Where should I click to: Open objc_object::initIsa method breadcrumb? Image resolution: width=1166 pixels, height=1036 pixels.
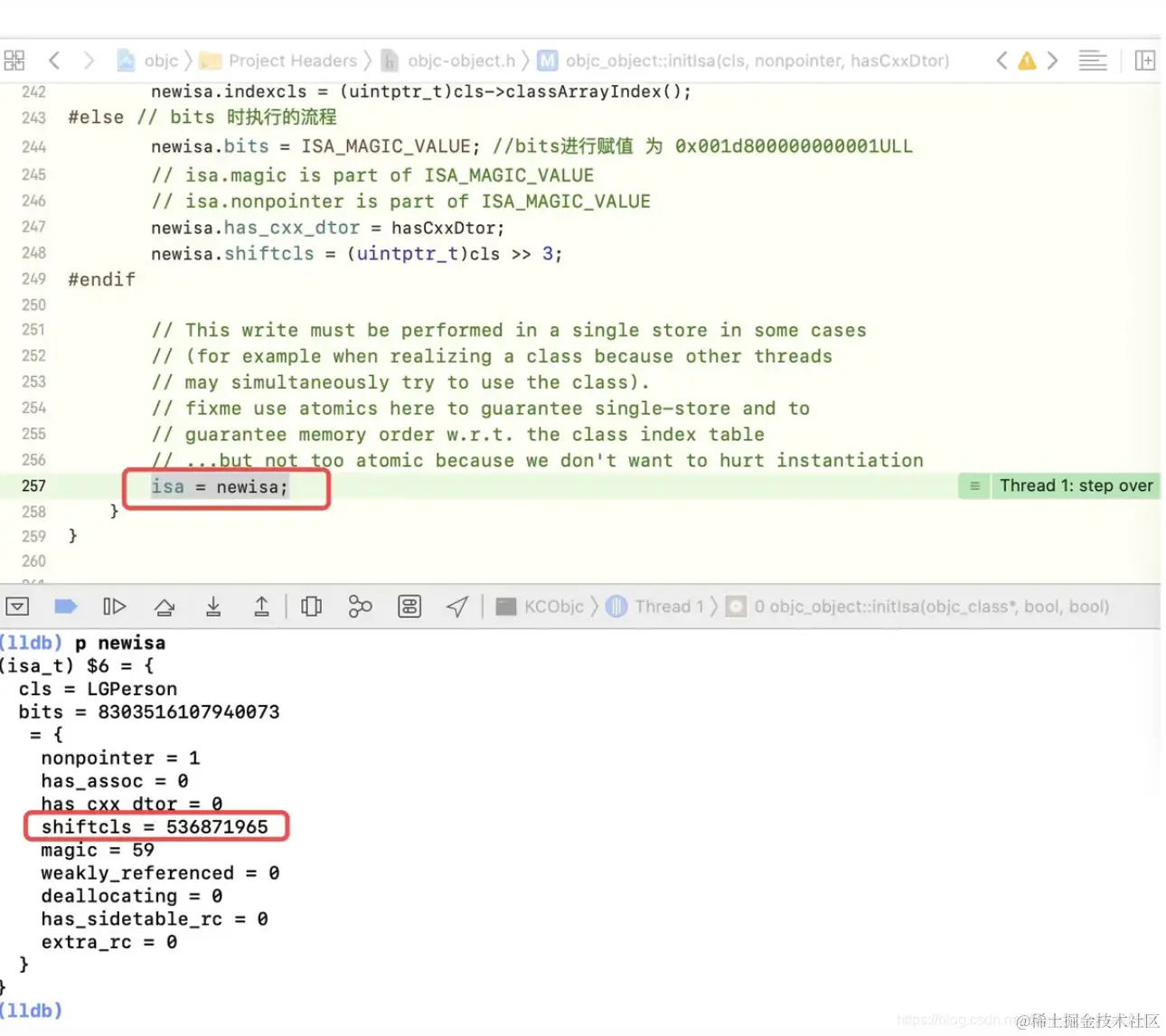pos(743,61)
